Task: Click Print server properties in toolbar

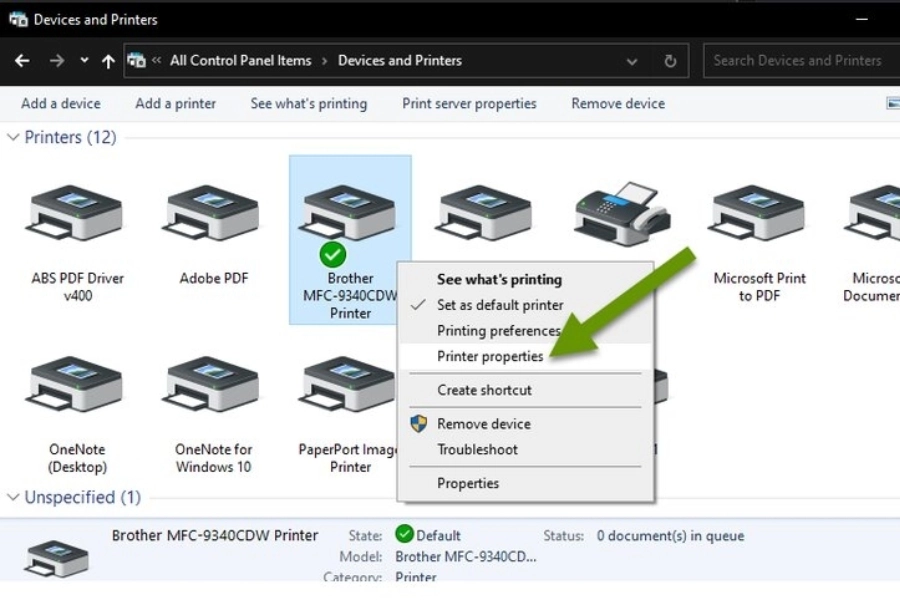Action: 469,104
